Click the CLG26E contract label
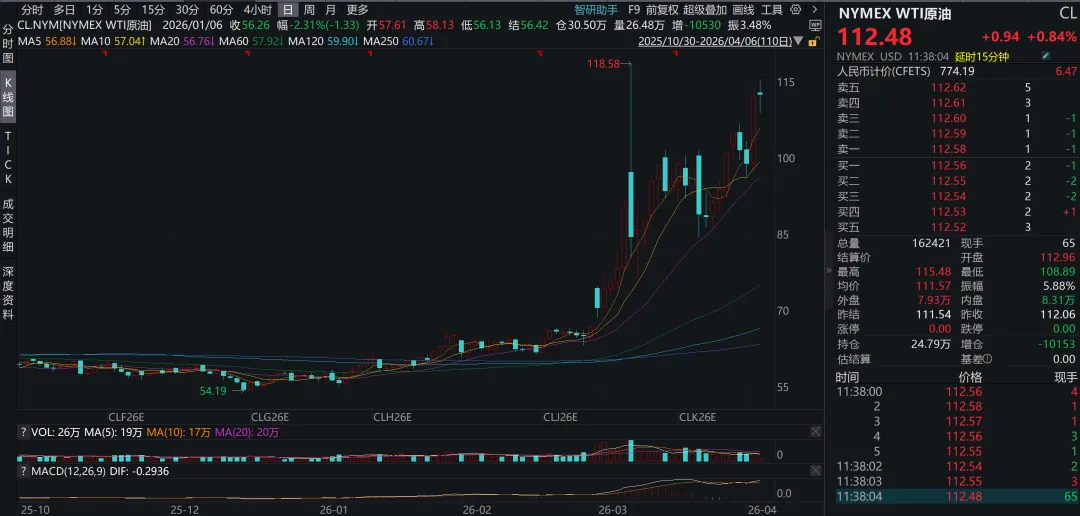The width and height of the screenshot is (1080, 516). point(270,417)
